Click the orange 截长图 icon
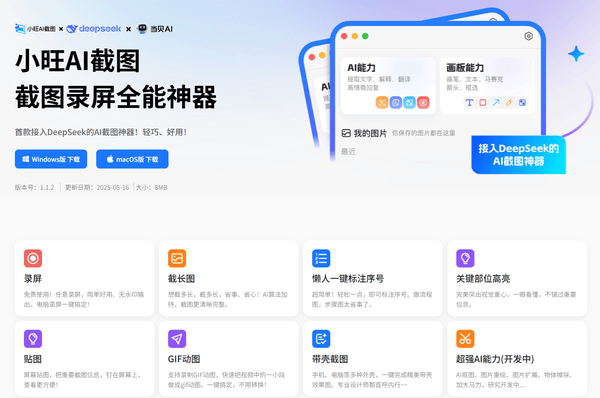Image resolution: width=600 pixels, height=398 pixels. [177, 258]
